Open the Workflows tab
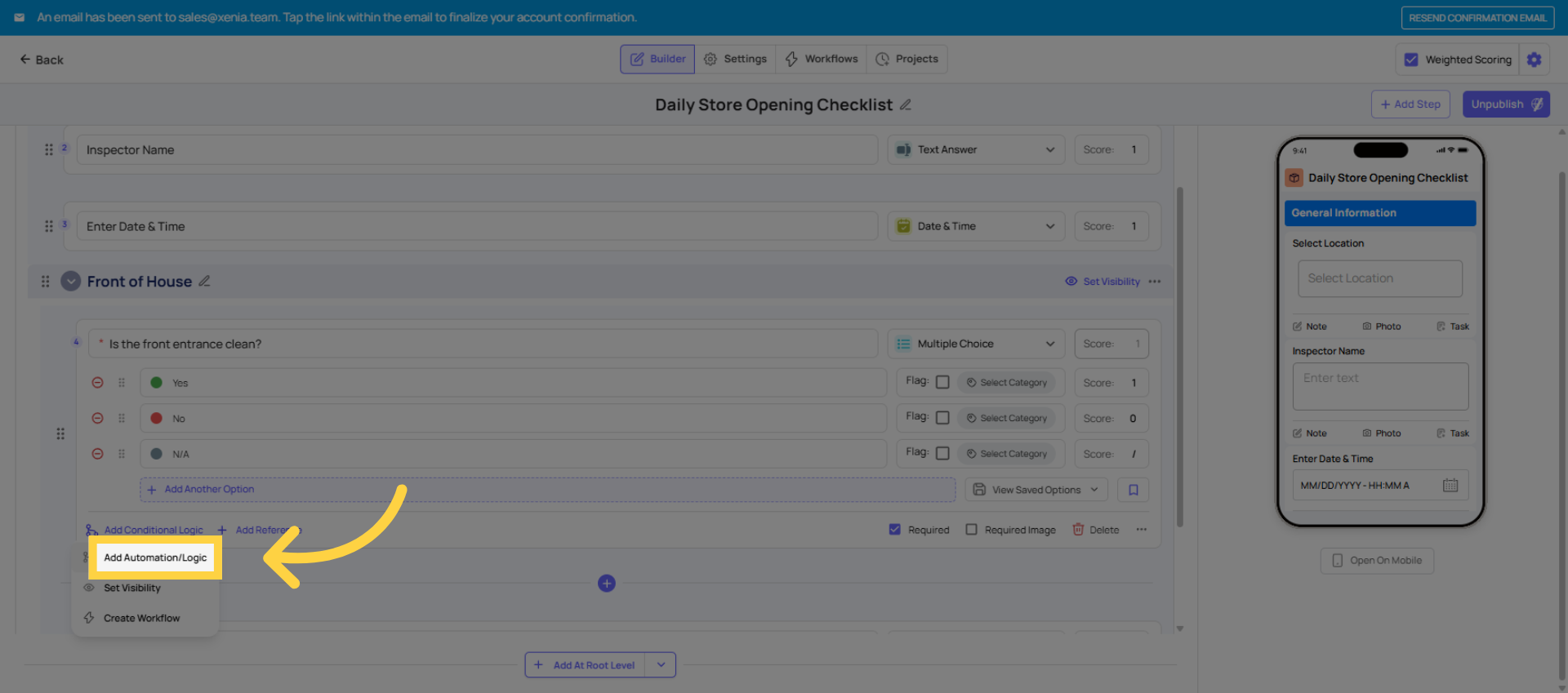This screenshot has width=1568, height=693. (821, 59)
